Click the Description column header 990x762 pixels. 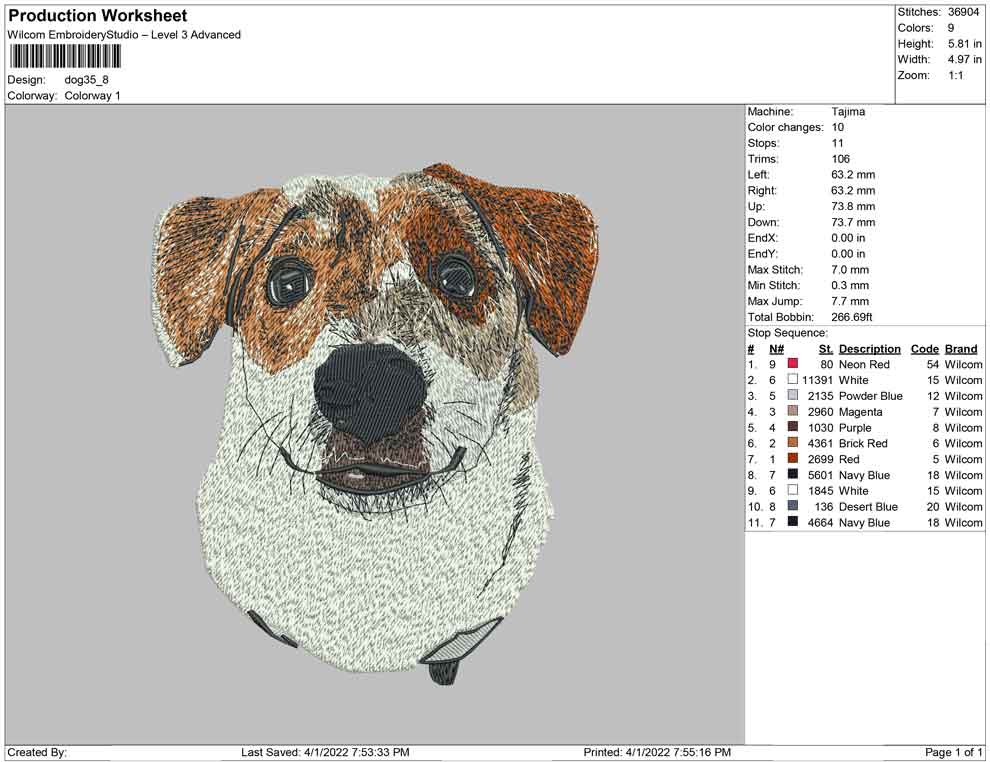click(869, 349)
